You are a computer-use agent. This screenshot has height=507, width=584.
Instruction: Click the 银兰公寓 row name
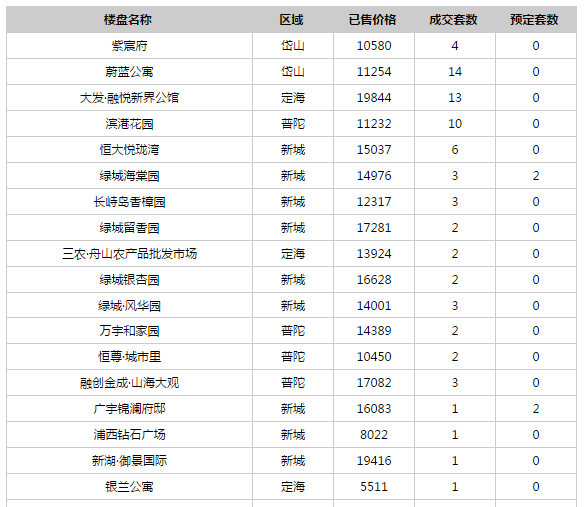pos(129,487)
